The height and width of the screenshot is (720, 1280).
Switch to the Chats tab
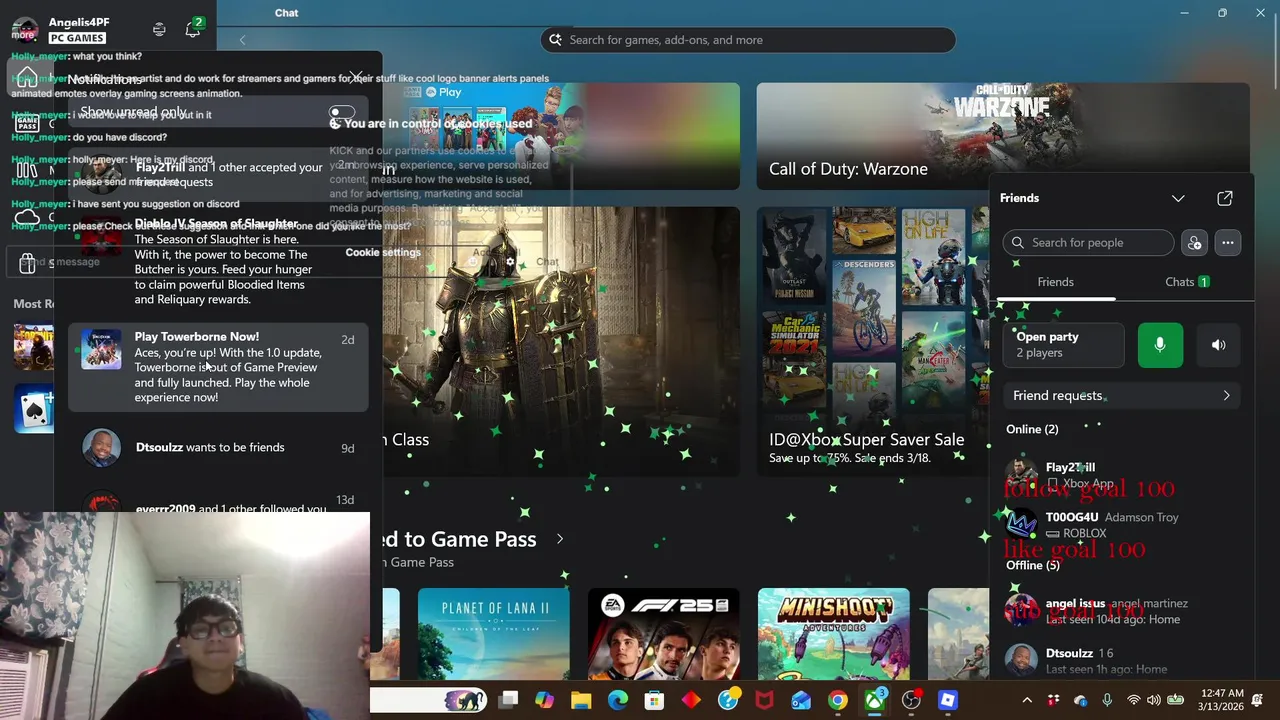pos(1187,282)
